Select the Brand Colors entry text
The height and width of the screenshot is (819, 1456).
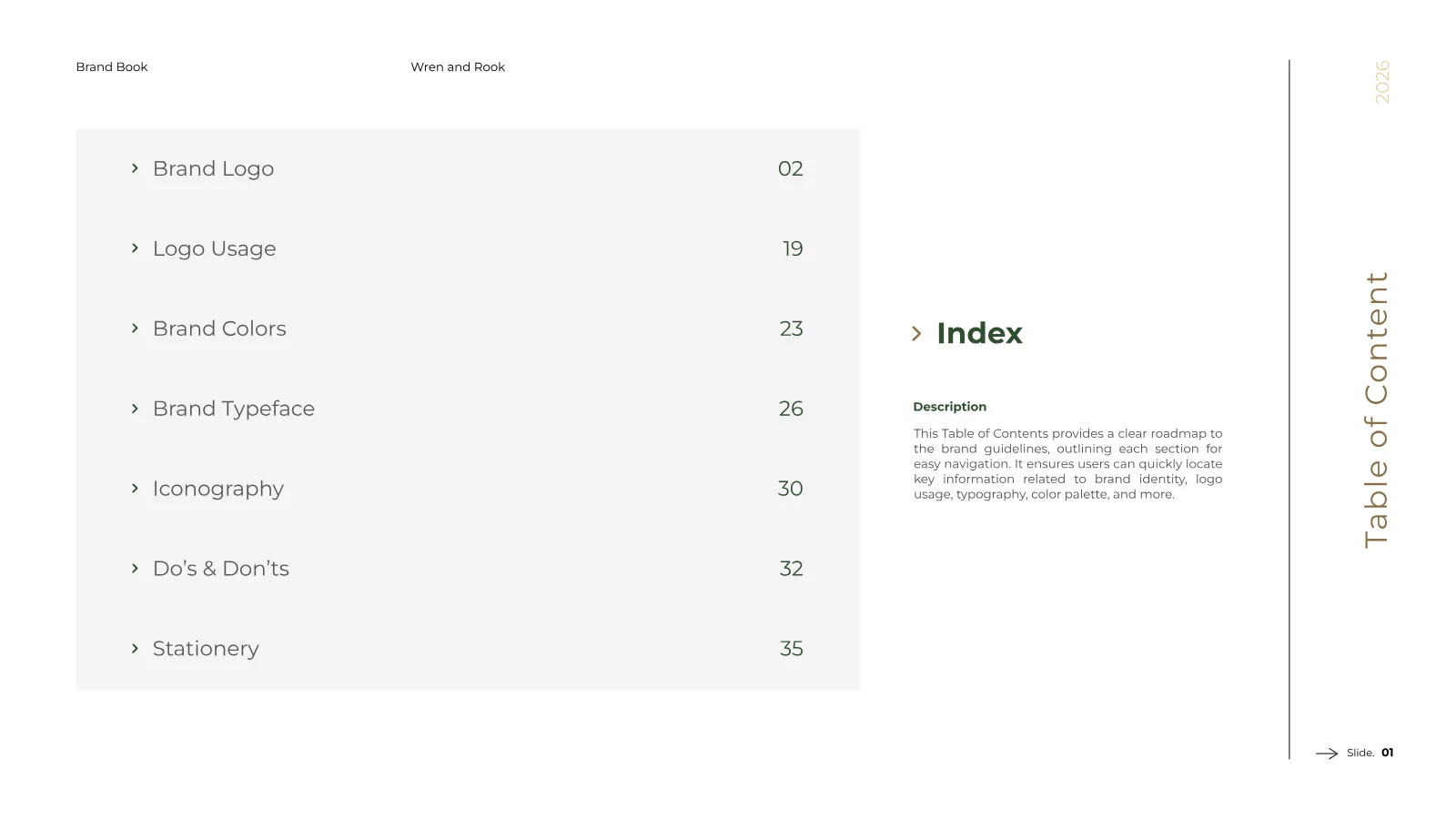[x=219, y=329]
